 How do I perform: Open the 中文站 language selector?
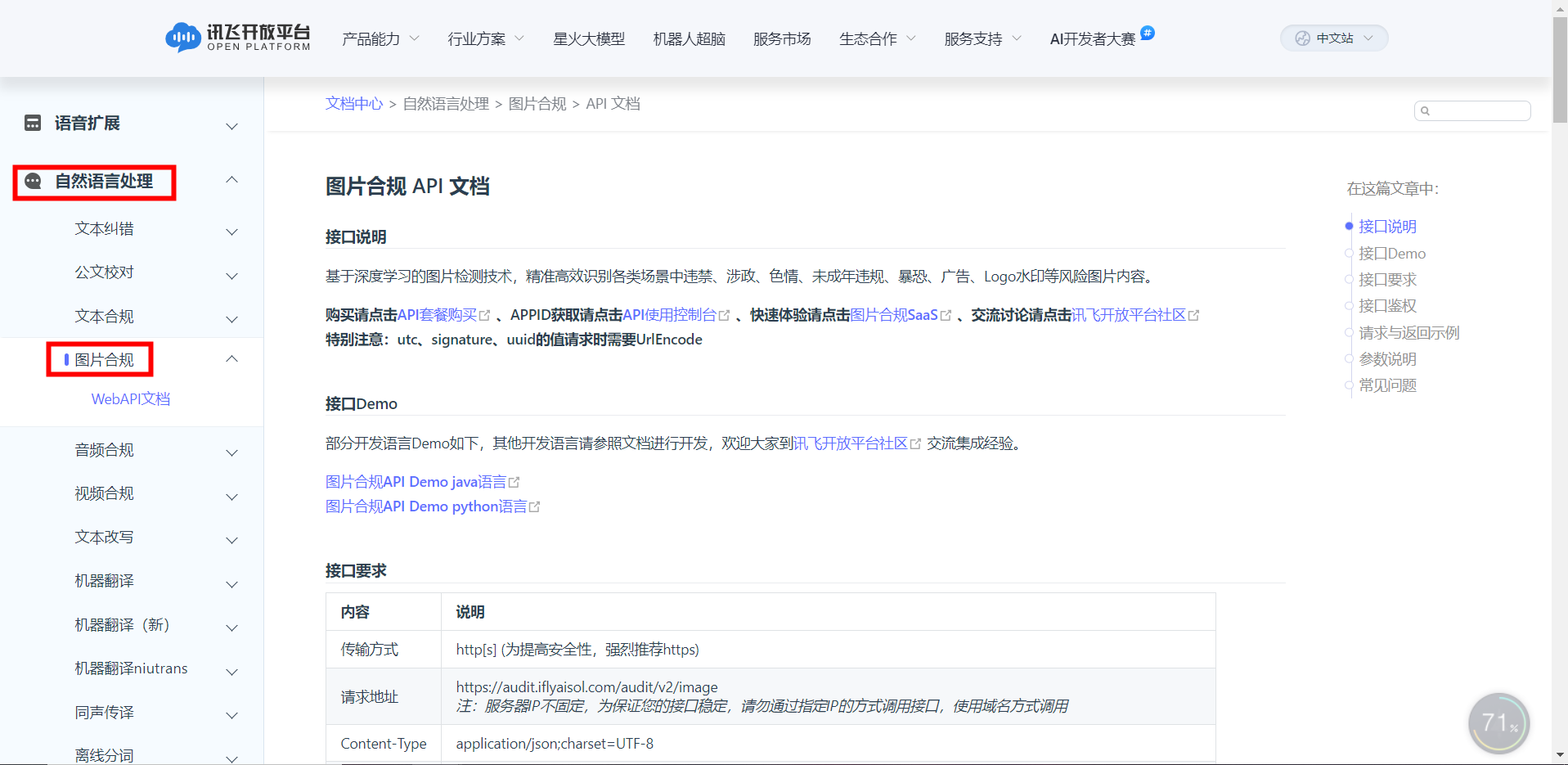click(x=1334, y=38)
